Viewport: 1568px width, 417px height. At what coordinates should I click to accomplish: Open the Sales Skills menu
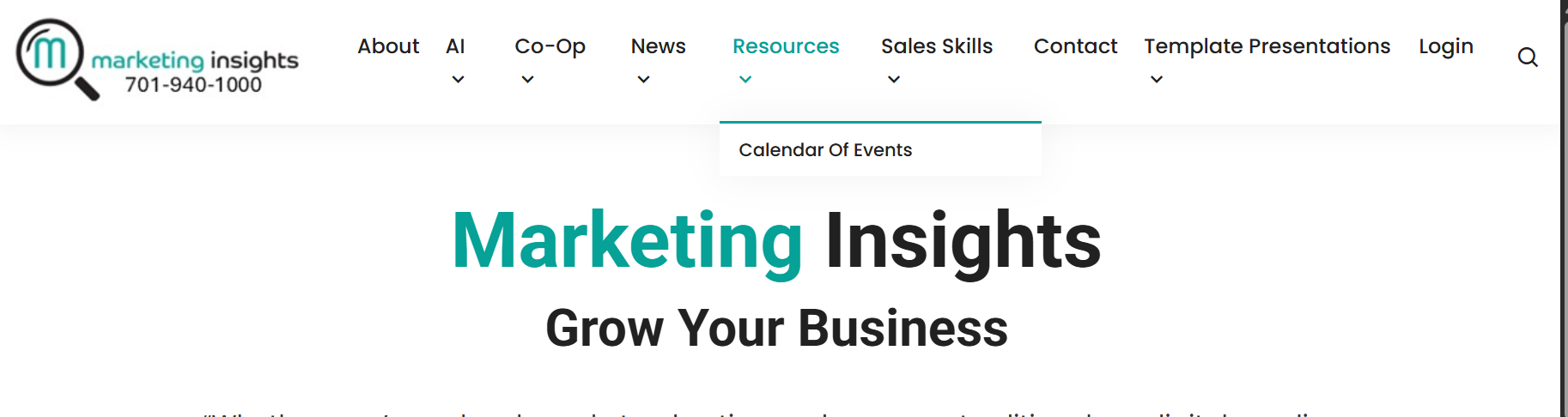[x=936, y=46]
